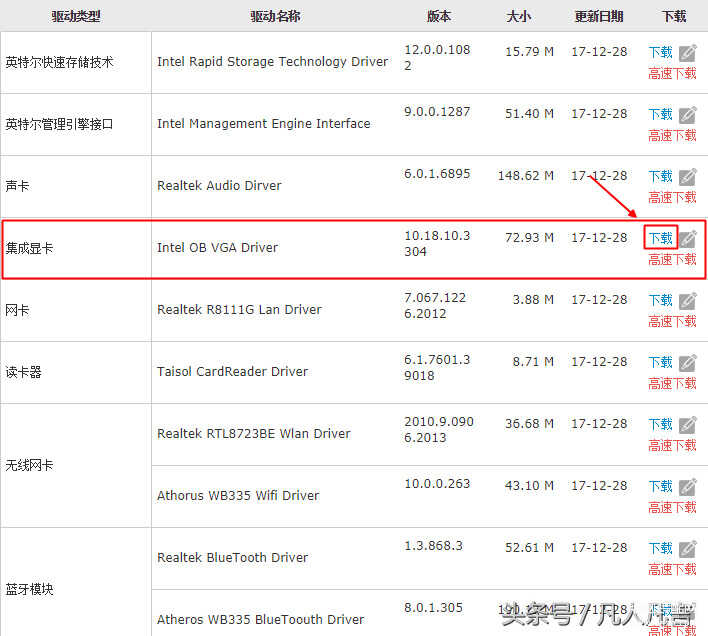Click 高速下载 for Intel Management Engine Interface
708x636 pixels.
coord(672,135)
